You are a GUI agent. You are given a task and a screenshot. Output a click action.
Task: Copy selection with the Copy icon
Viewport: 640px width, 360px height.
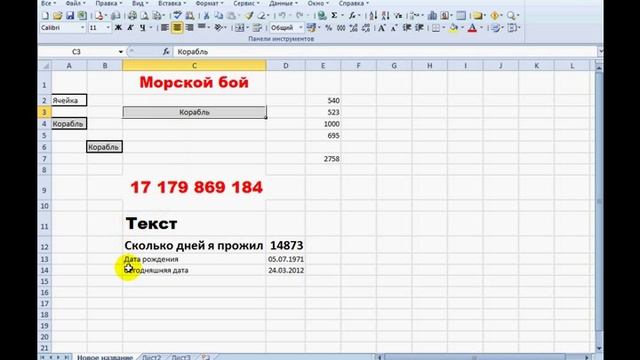click(x=219, y=16)
